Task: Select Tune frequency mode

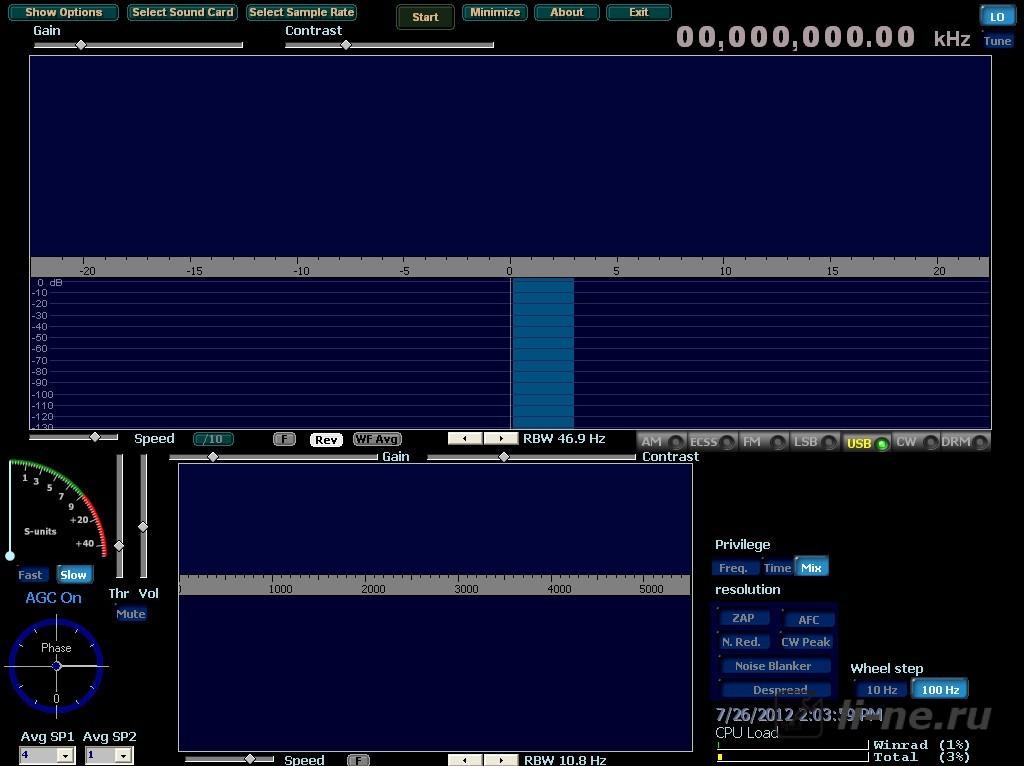Action: [x=997, y=41]
